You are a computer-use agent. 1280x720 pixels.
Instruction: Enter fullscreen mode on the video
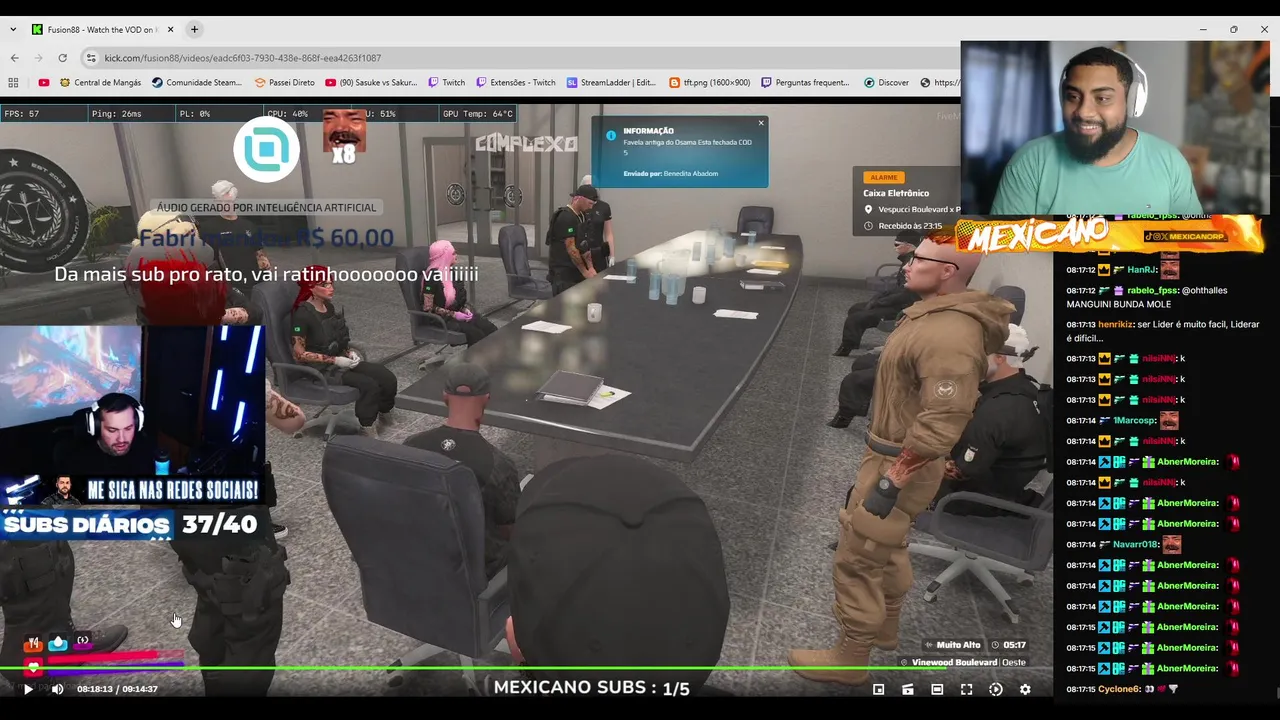tap(967, 689)
